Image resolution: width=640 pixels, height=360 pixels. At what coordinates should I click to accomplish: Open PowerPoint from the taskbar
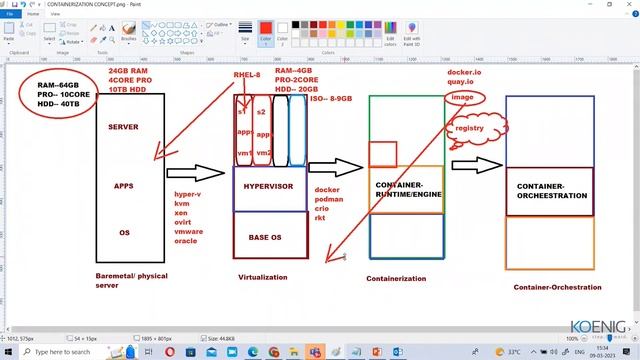click(377, 351)
